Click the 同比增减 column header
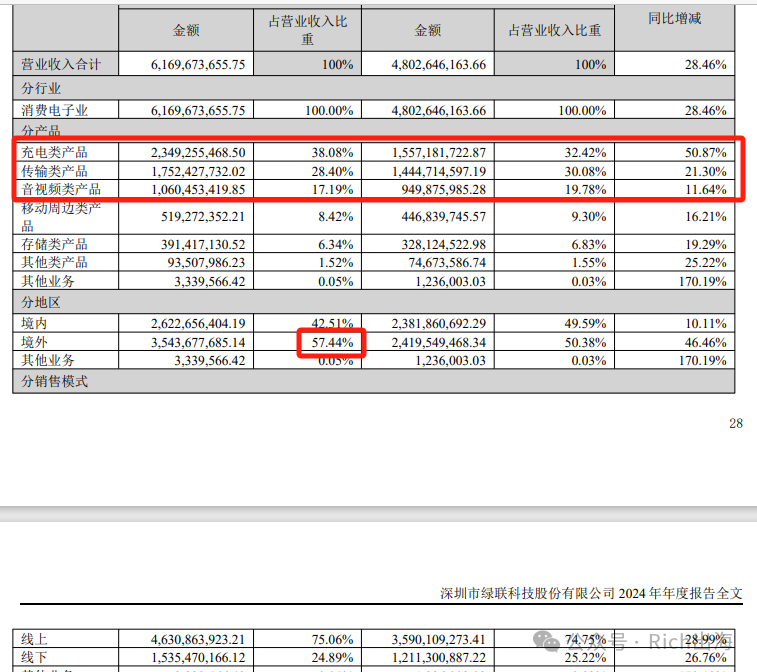The height and width of the screenshot is (672, 757). 674,19
